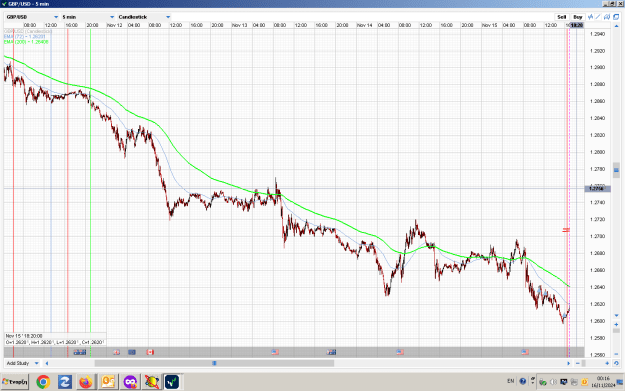This screenshot has height=391, width=625.
Task: Click the chart alerts tool icon
Action: [607, 17]
